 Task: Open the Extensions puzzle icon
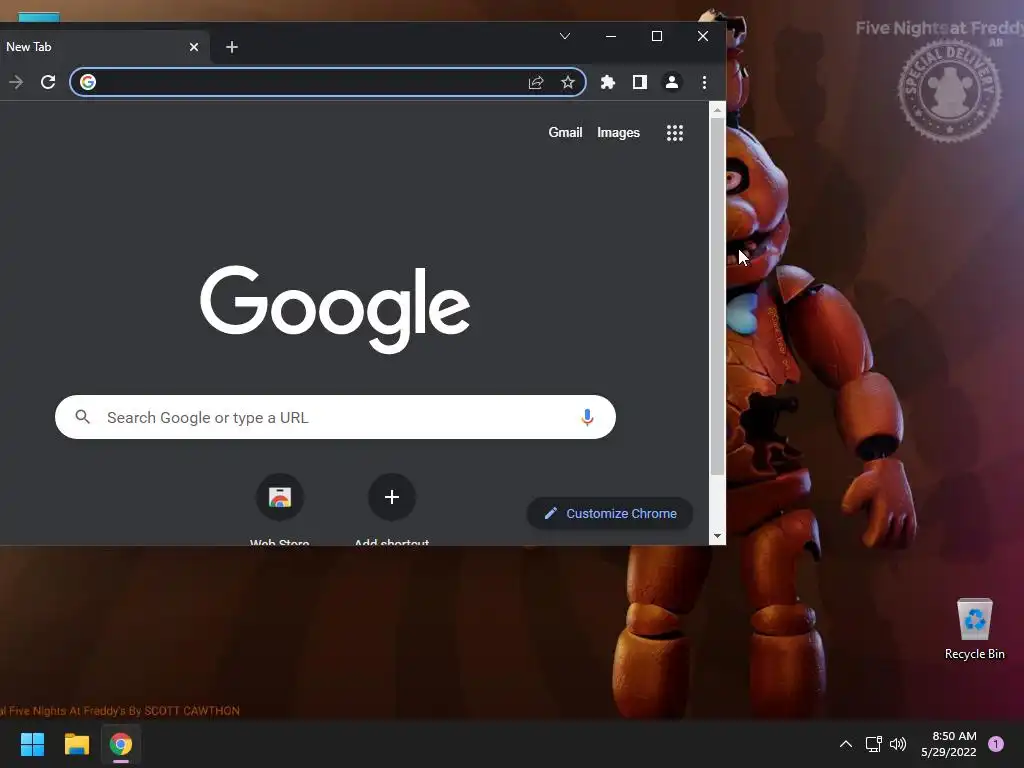pos(607,82)
